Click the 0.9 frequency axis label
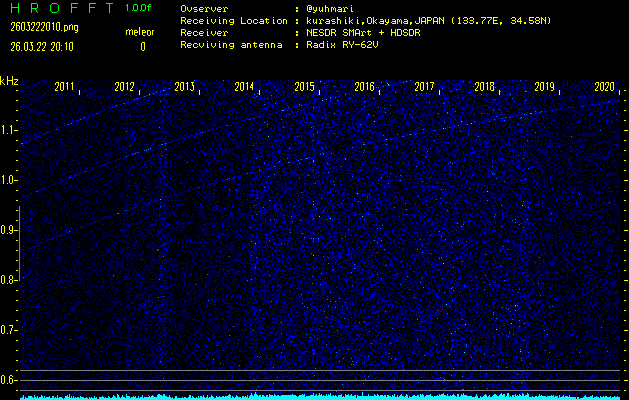 (x=8, y=230)
